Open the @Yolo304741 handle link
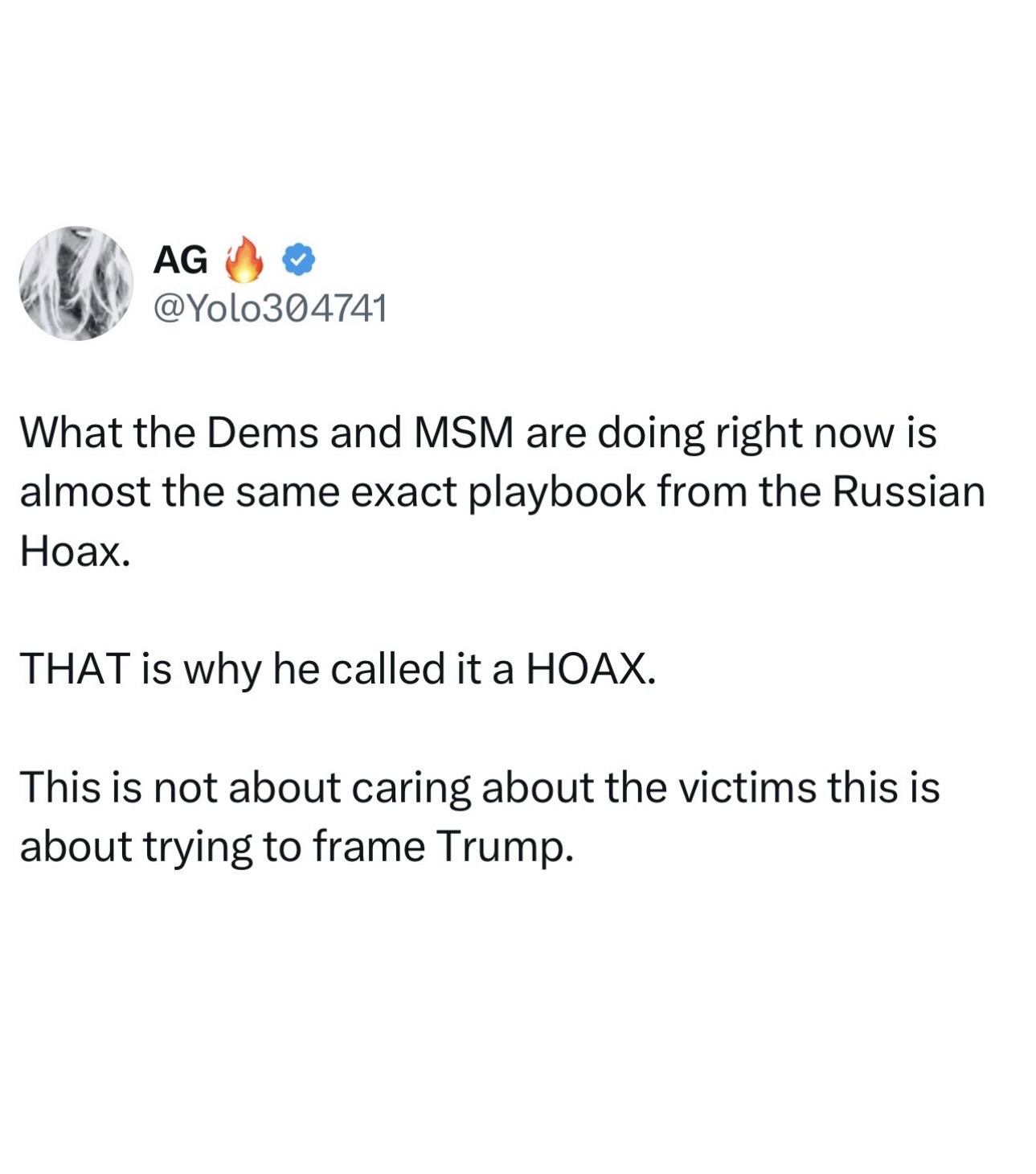Image resolution: width=1036 pixels, height=1174 pixels. pyautogui.click(x=269, y=307)
